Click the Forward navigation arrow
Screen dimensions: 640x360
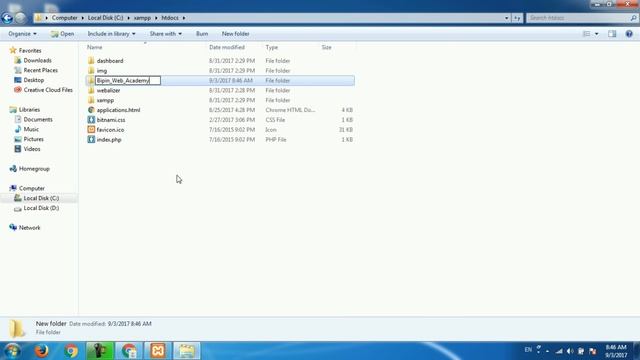[20, 18]
